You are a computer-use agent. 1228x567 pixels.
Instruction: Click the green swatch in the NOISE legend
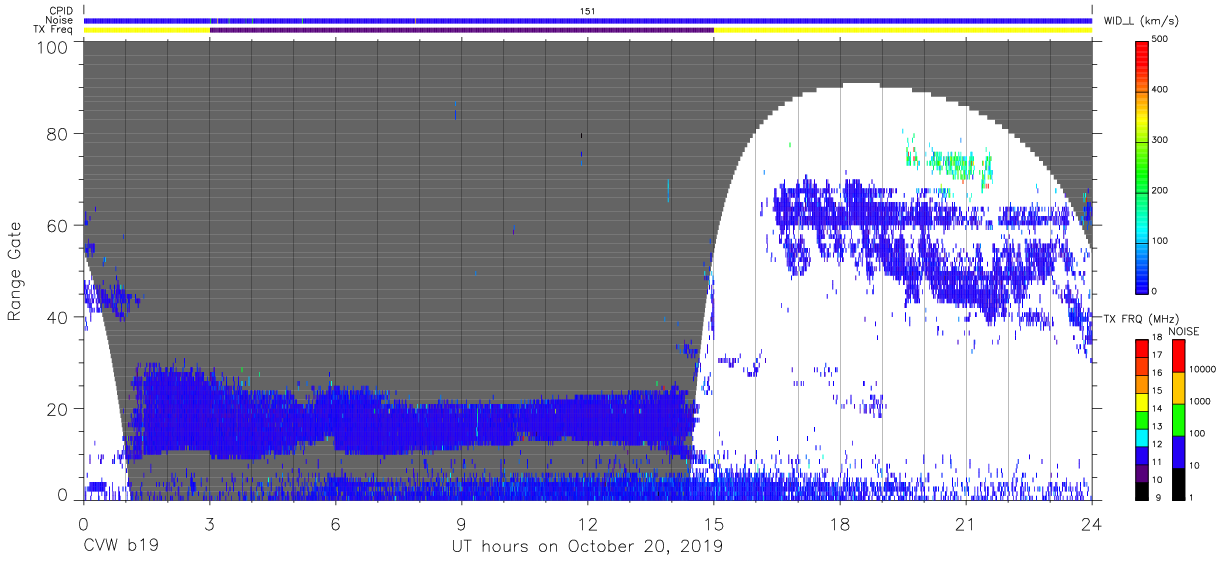coord(1178,419)
